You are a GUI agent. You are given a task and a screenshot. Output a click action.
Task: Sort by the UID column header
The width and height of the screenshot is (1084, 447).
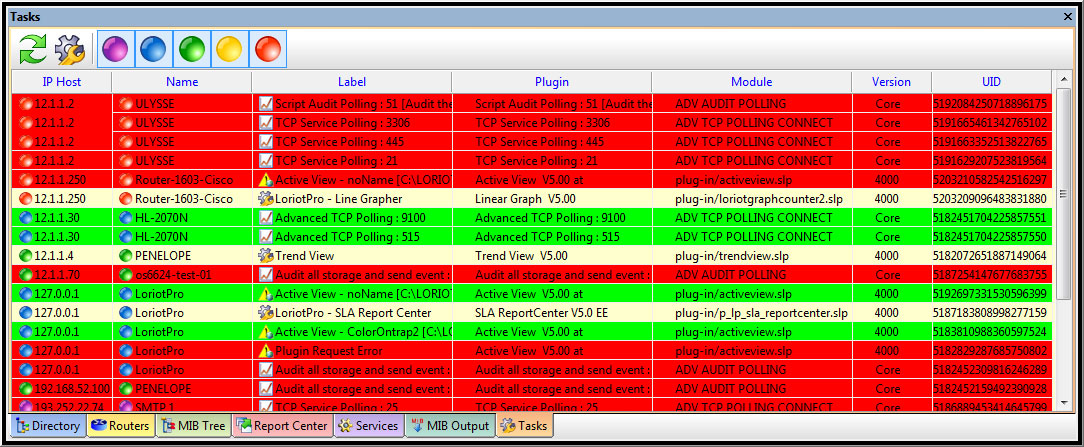991,82
